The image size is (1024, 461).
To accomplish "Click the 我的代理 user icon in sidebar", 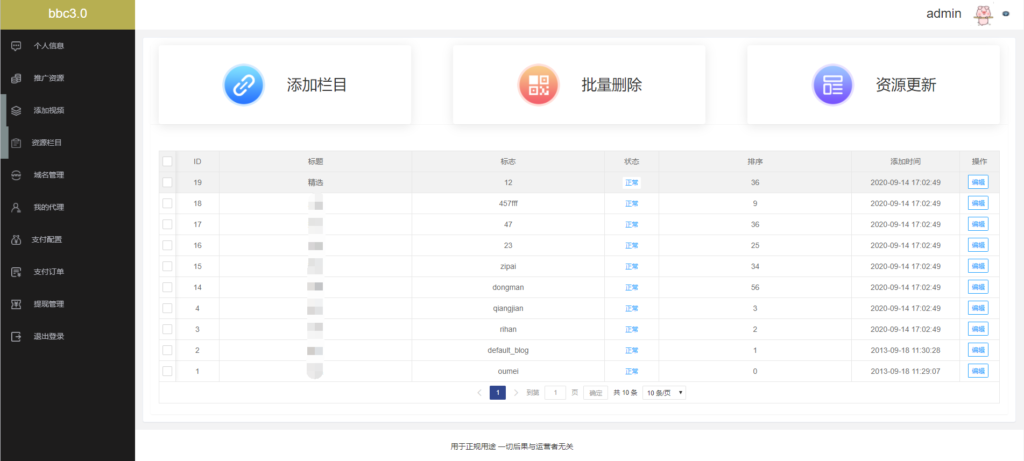I will tap(16, 208).
